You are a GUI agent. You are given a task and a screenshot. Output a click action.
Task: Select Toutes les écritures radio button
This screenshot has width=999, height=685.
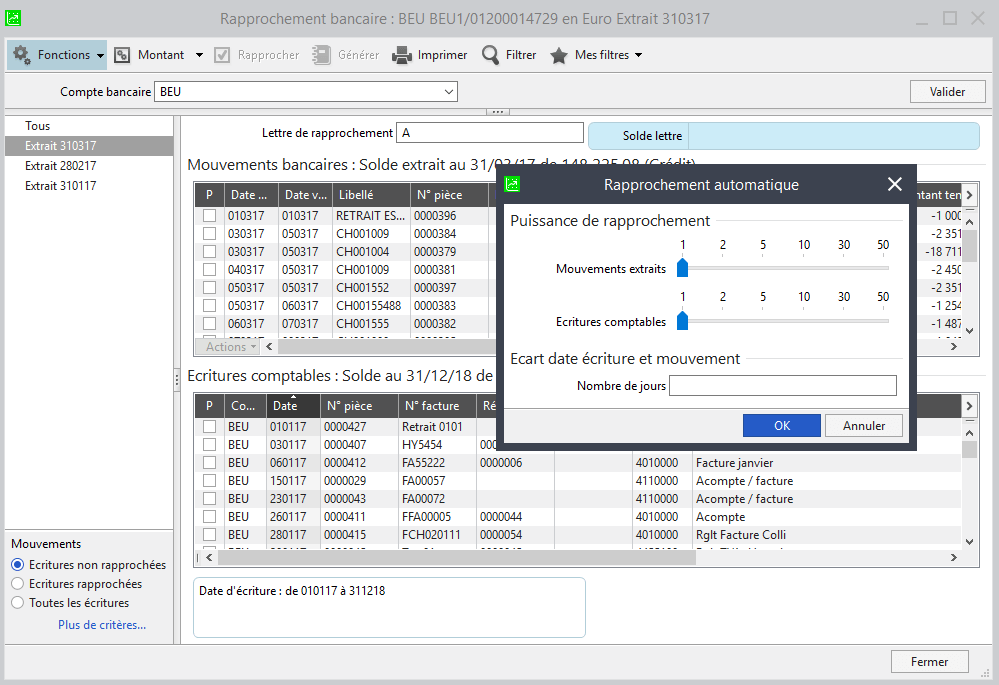[x=17, y=603]
